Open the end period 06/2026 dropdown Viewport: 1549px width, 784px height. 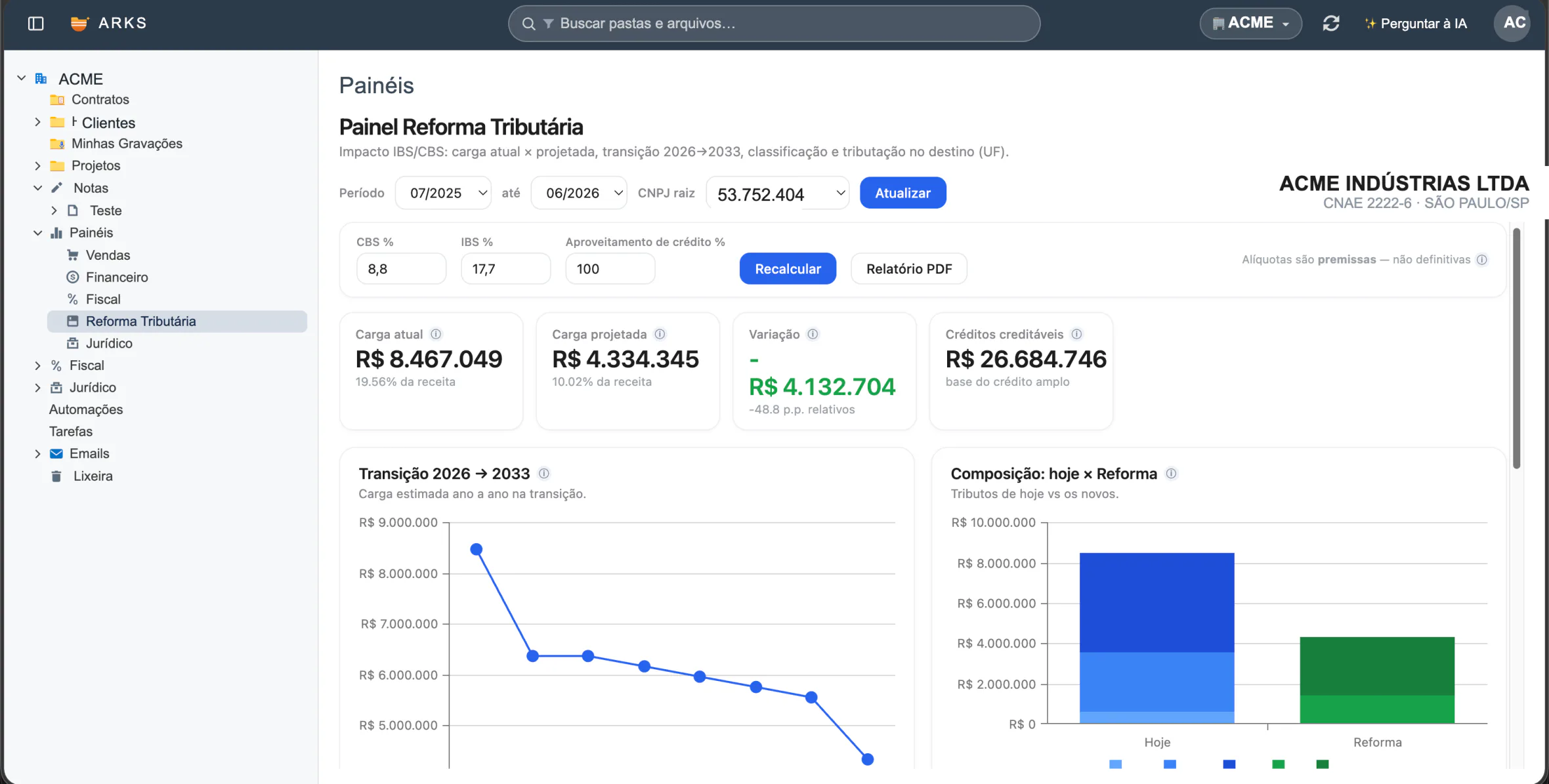(x=579, y=193)
